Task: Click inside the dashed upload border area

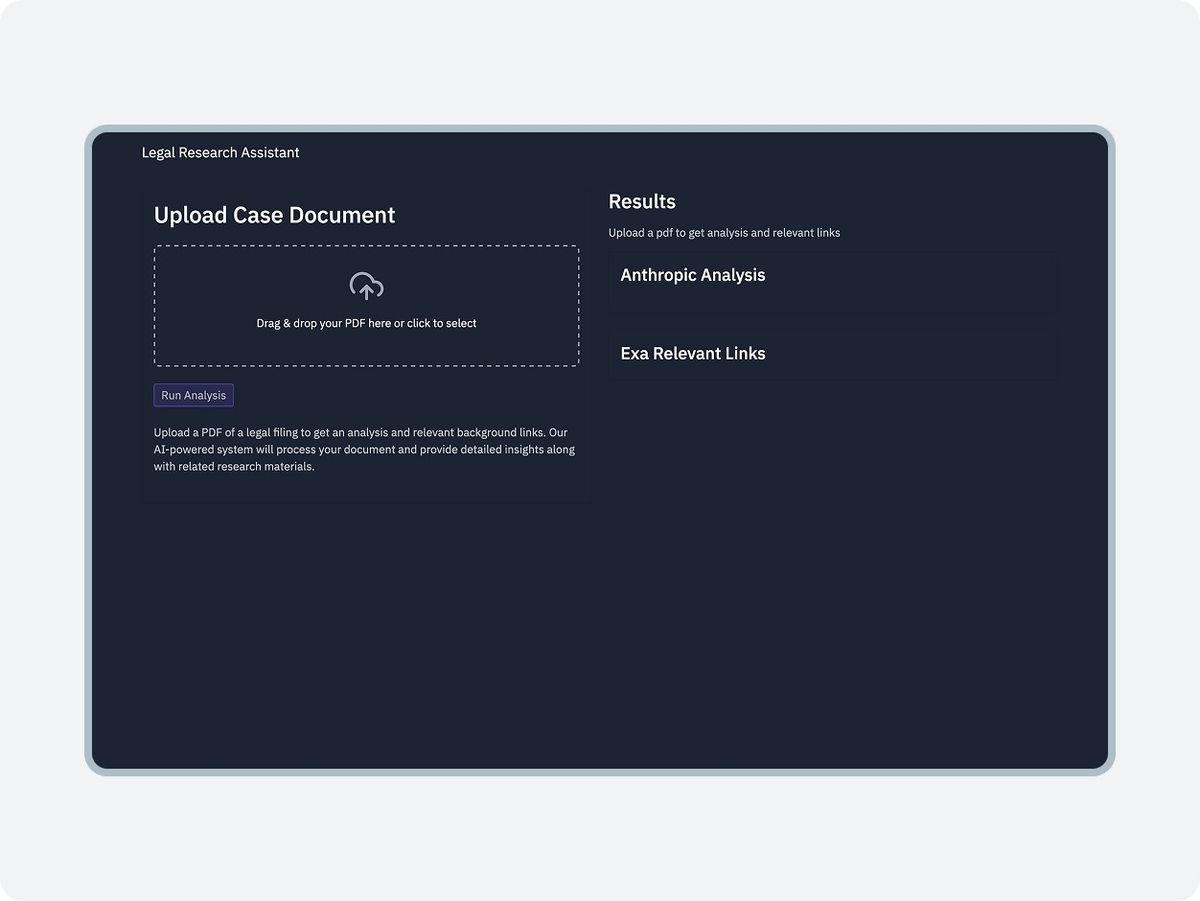Action: pyautogui.click(x=366, y=305)
